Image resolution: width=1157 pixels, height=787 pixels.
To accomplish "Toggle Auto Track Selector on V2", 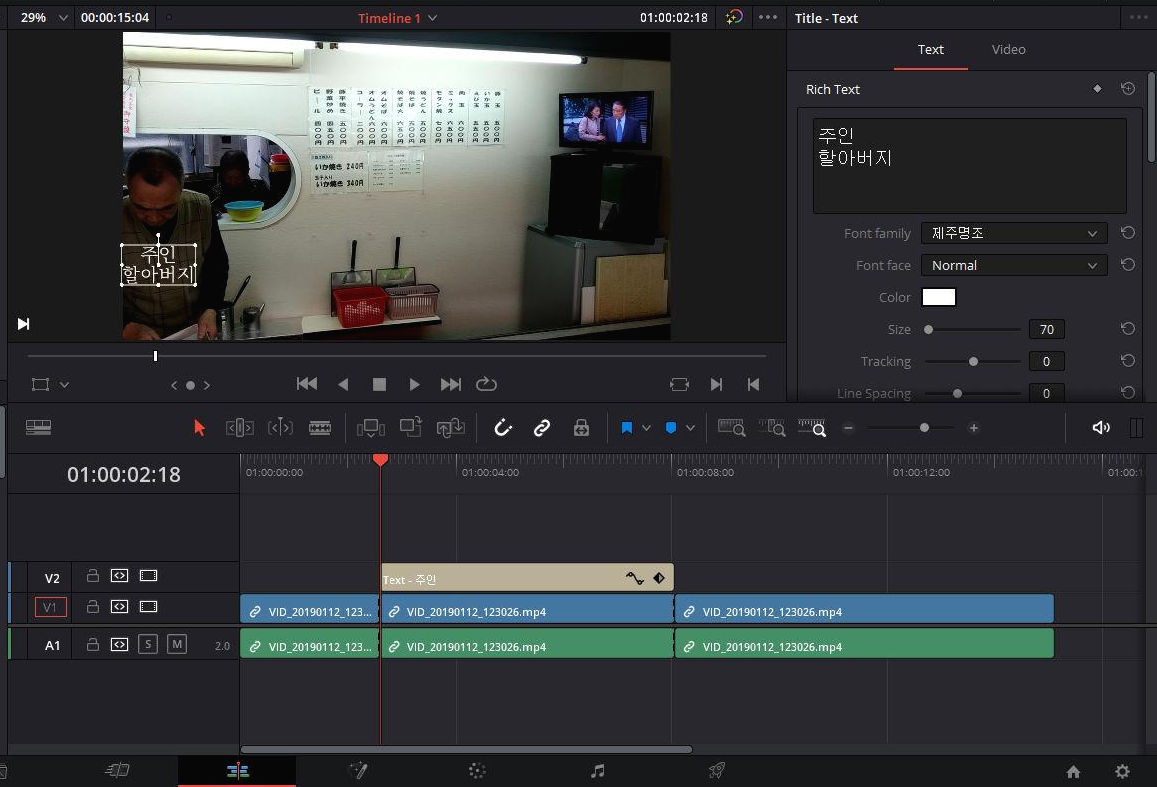I will (120, 575).
